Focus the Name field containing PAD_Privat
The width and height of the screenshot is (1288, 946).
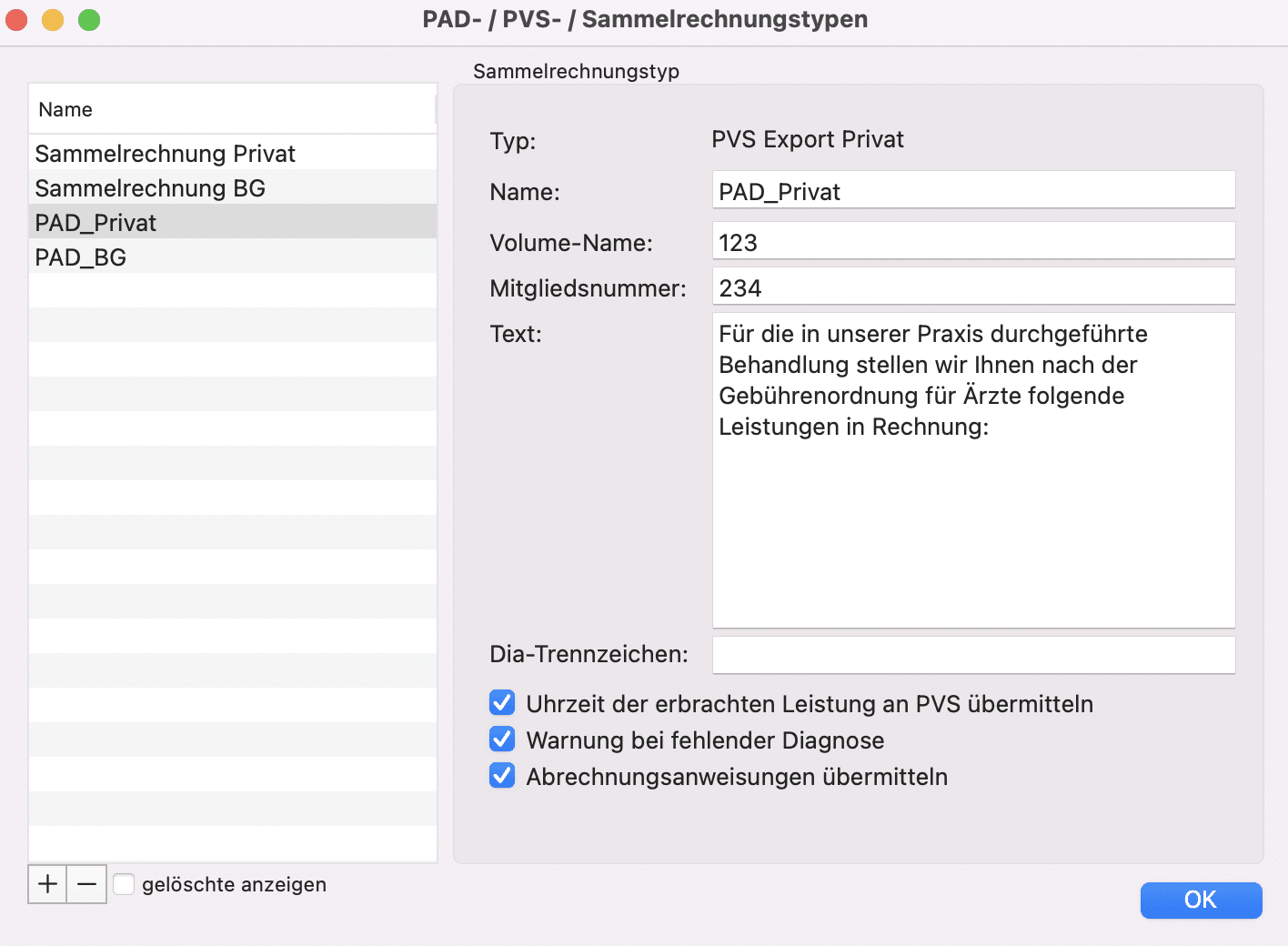[x=973, y=190]
